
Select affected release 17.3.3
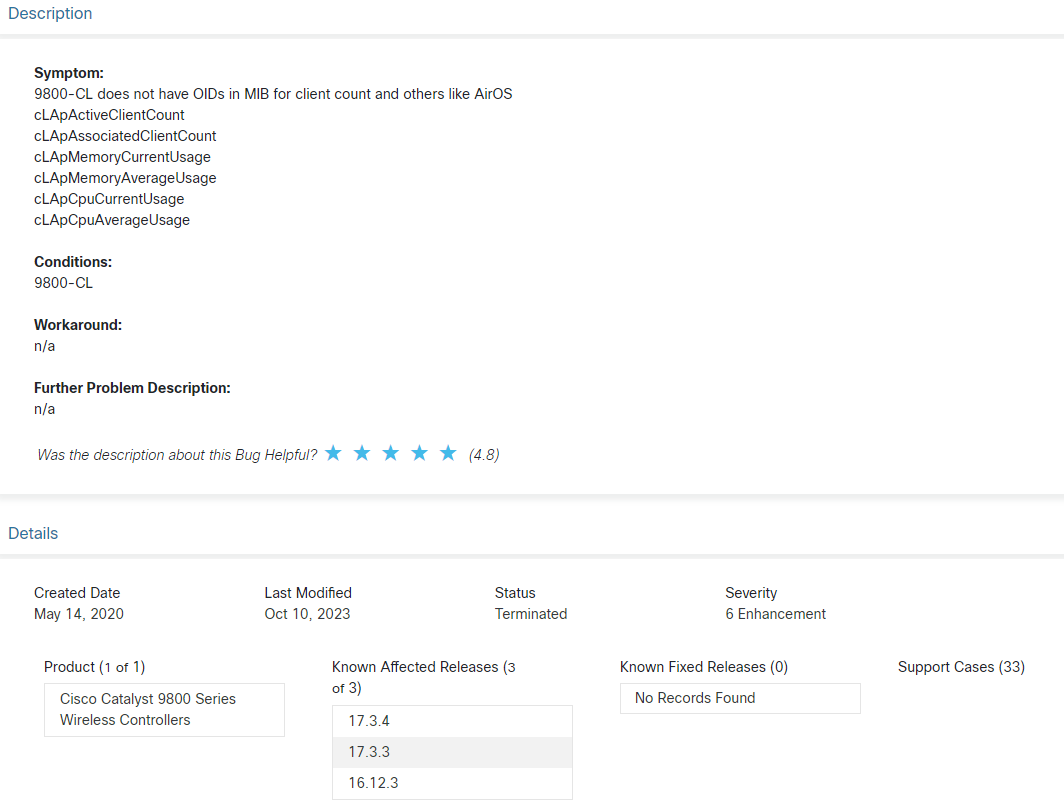click(452, 752)
